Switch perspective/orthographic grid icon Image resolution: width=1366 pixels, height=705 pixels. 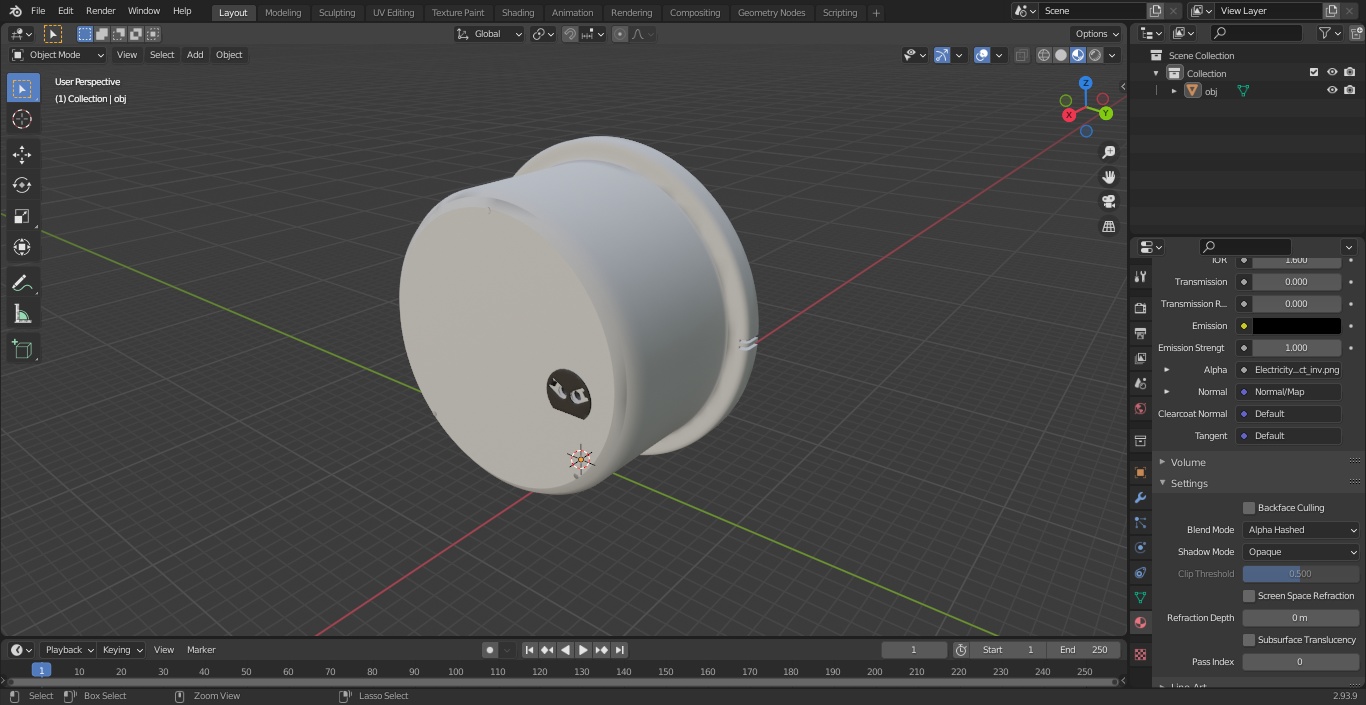(x=1108, y=227)
